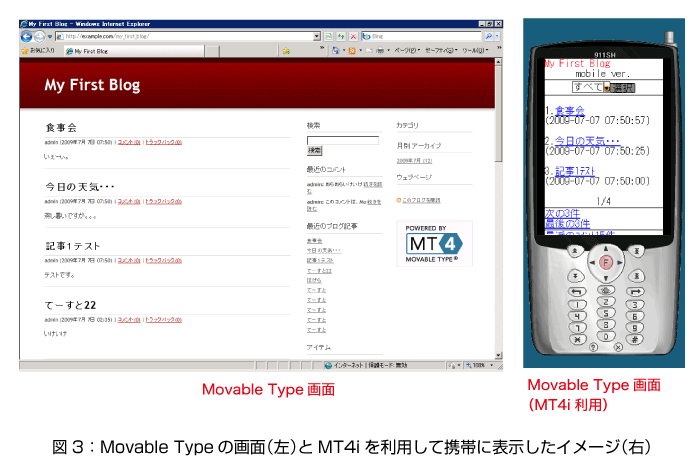The image size is (700, 464).
Task: Click the My First Blog header title
Action: pos(92,85)
